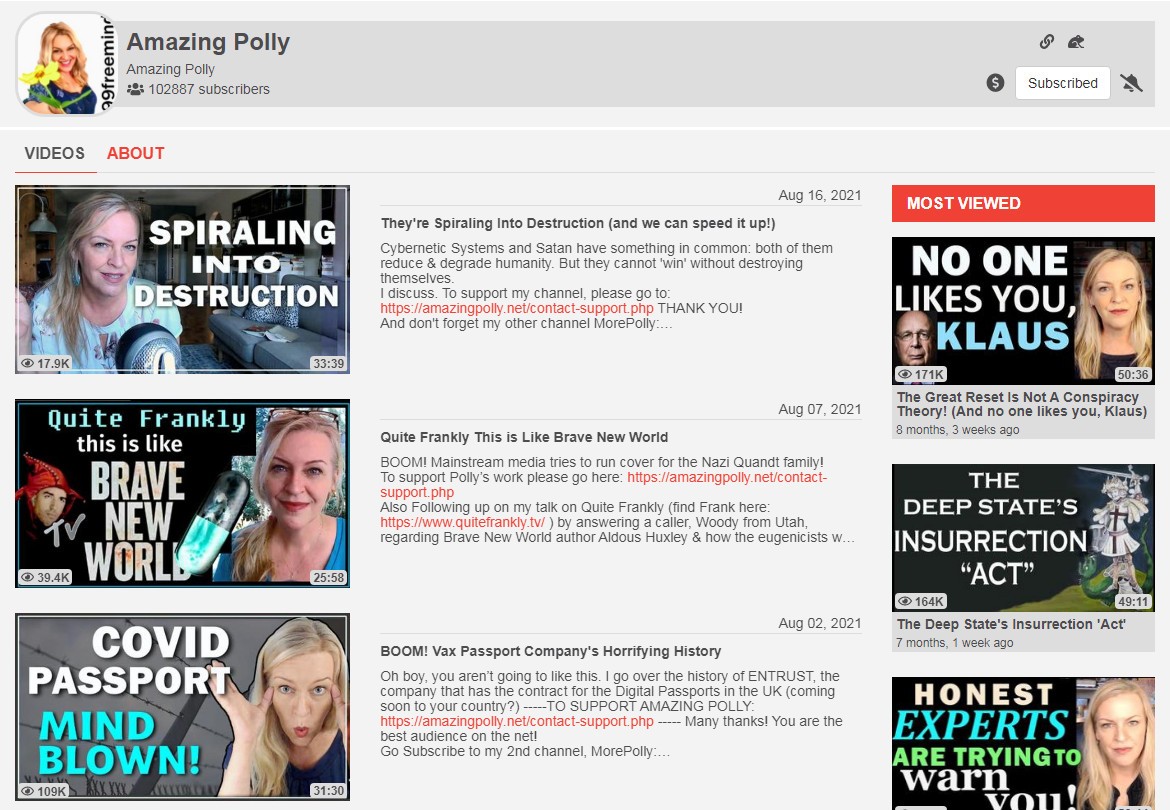Toggle the muted notification bell
The height and width of the screenshot is (810, 1170).
pyautogui.click(x=1131, y=83)
